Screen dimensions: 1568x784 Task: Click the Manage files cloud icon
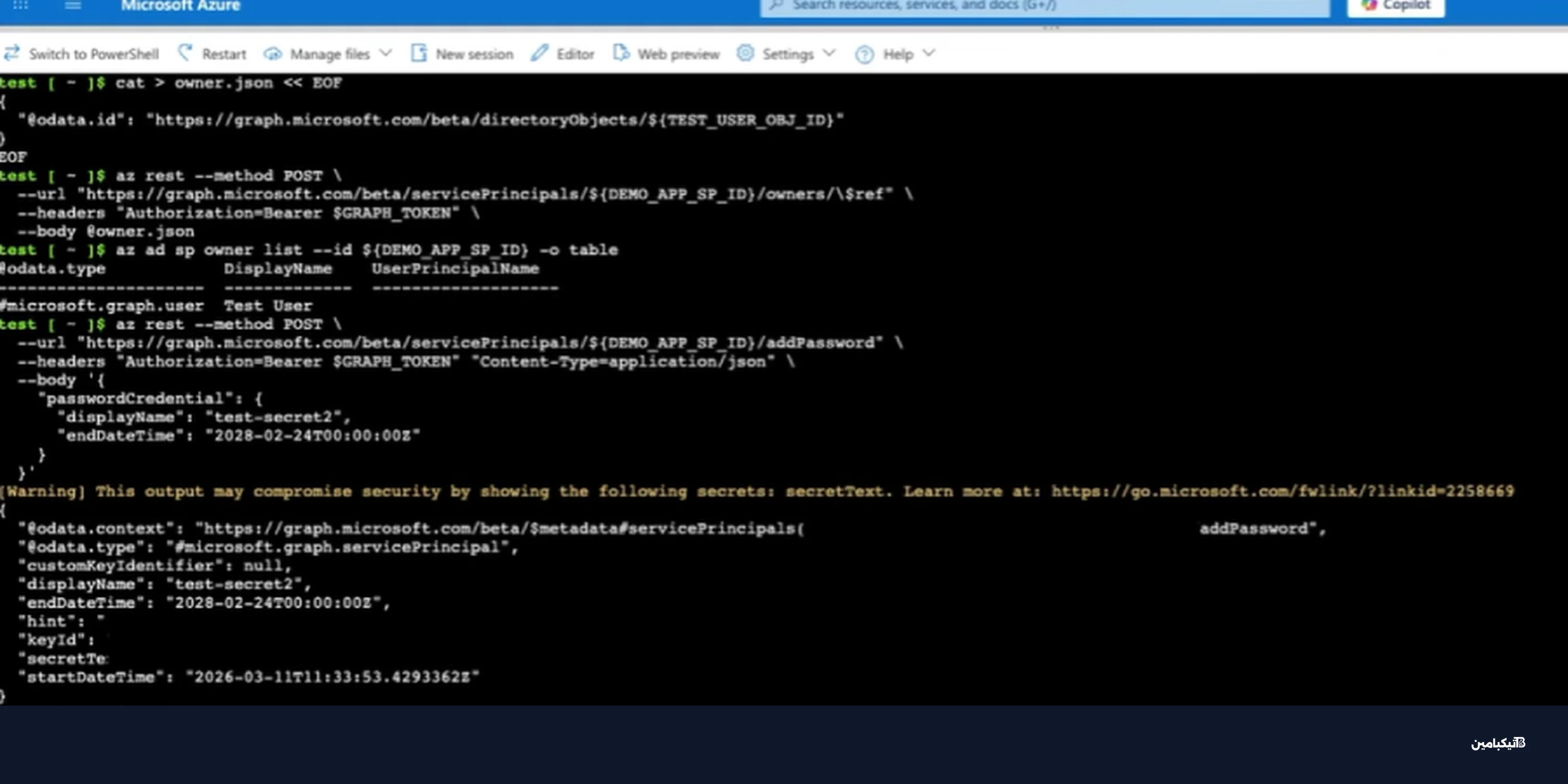click(x=272, y=54)
